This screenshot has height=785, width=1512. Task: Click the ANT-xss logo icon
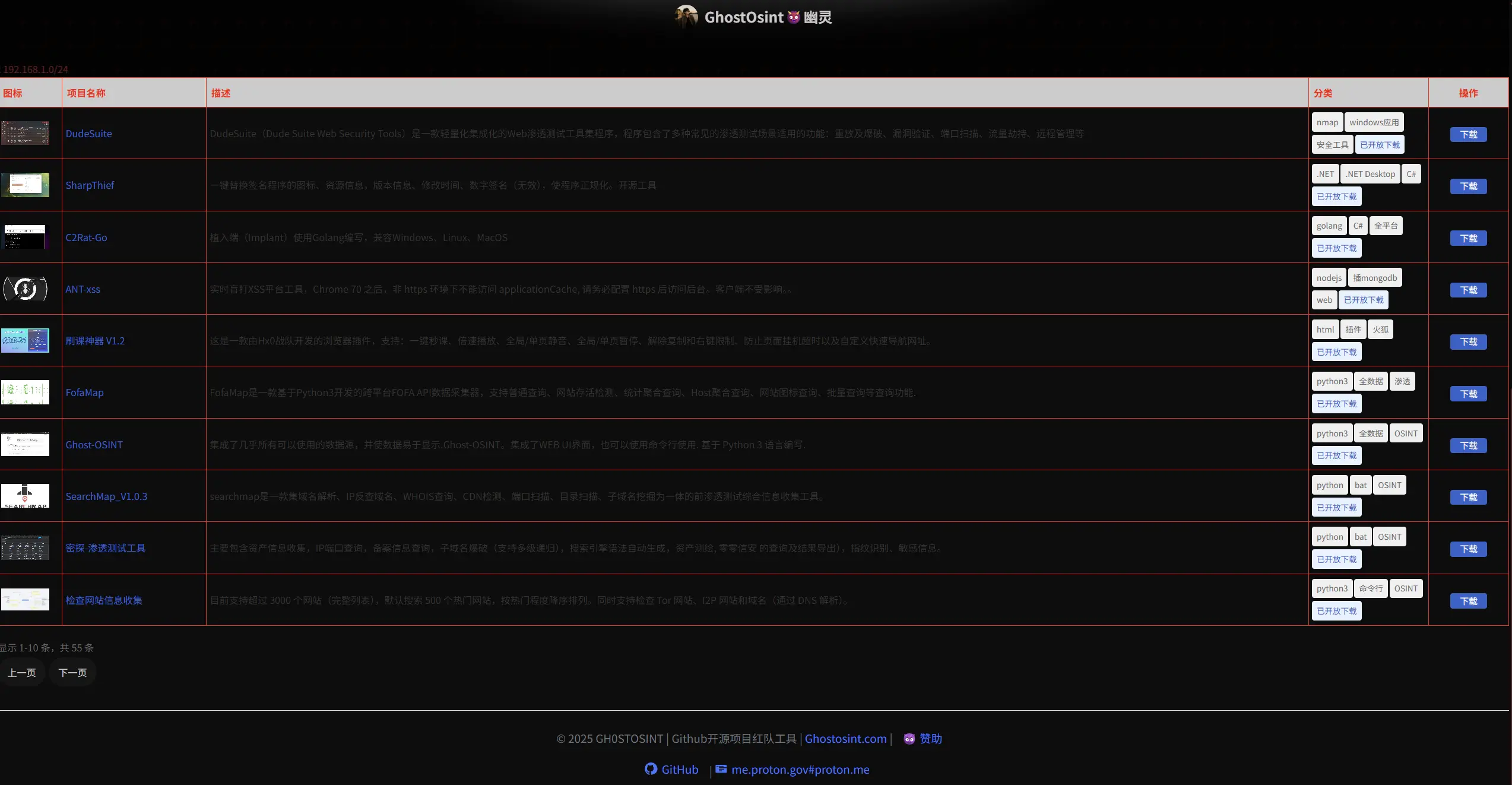click(x=25, y=289)
